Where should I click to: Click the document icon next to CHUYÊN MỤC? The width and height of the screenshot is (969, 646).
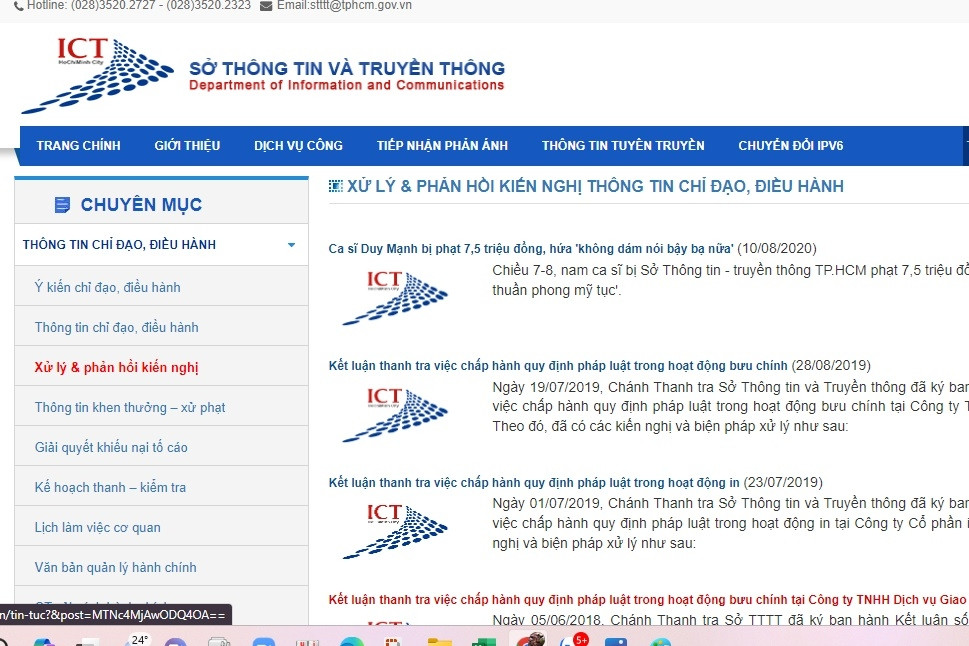pyautogui.click(x=63, y=205)
